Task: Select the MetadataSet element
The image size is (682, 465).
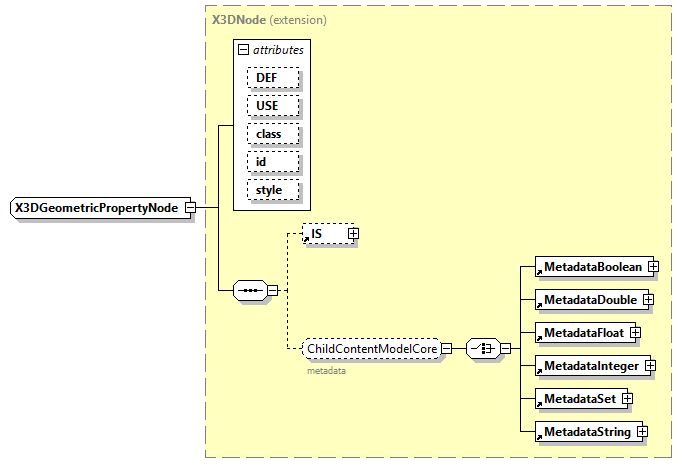Action: click(580, 398)
